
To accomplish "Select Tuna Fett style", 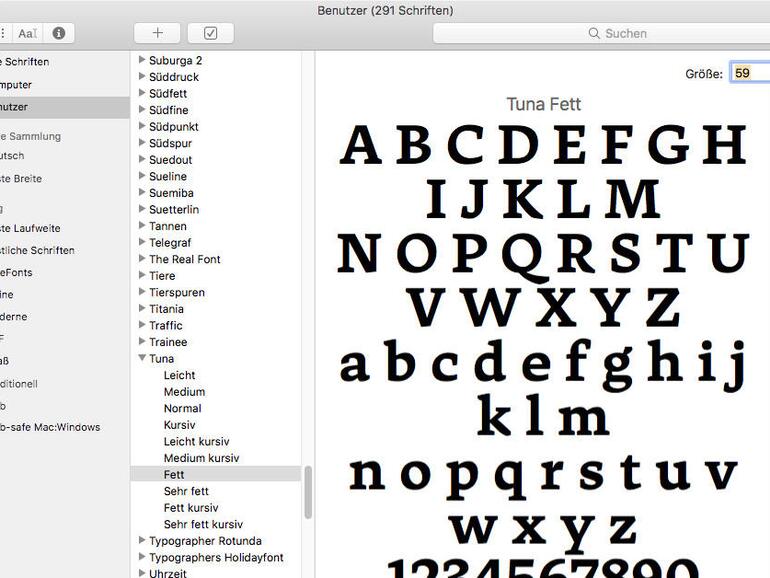I will 216,474.
